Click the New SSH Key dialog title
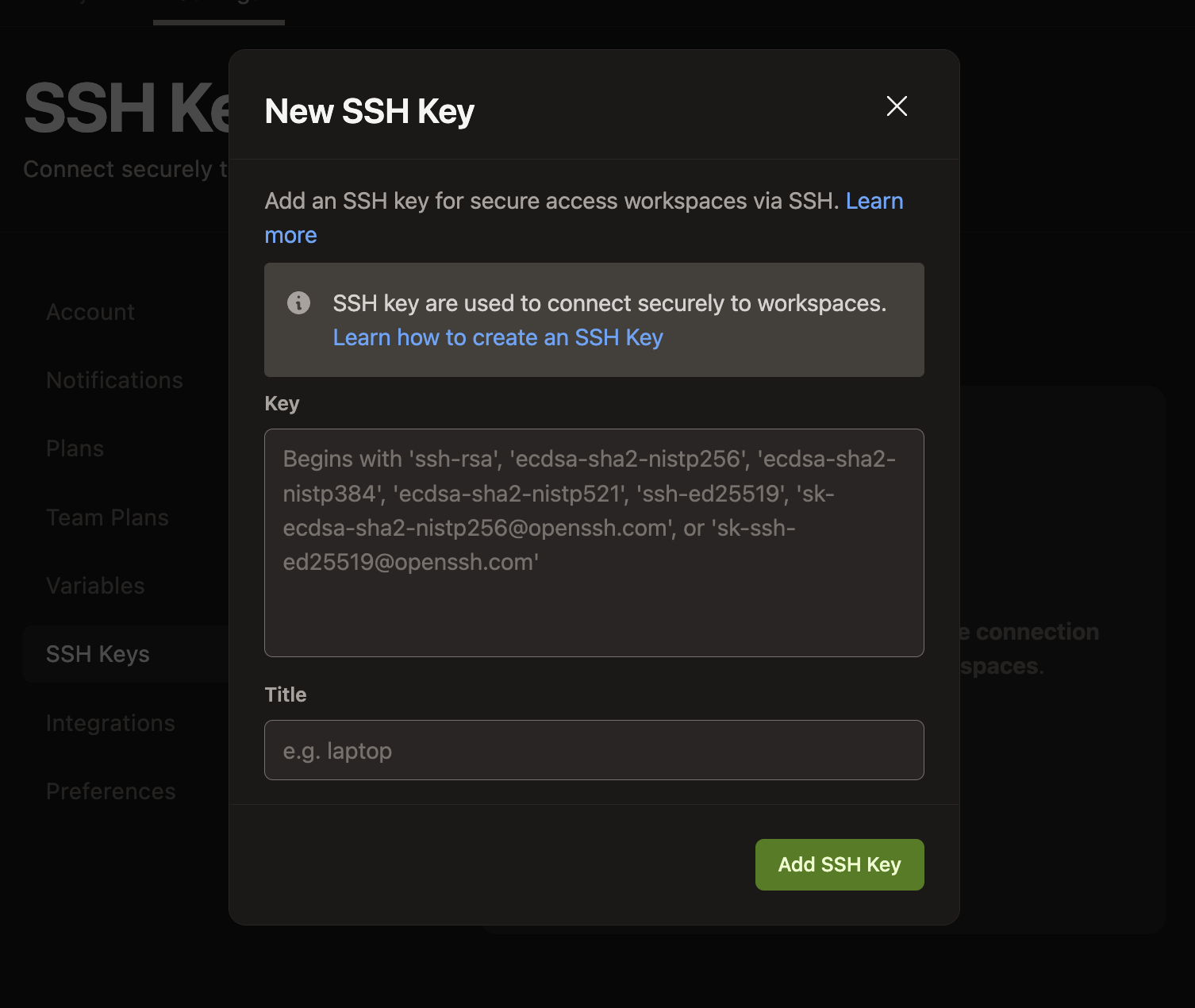 [x=368, y=111]
